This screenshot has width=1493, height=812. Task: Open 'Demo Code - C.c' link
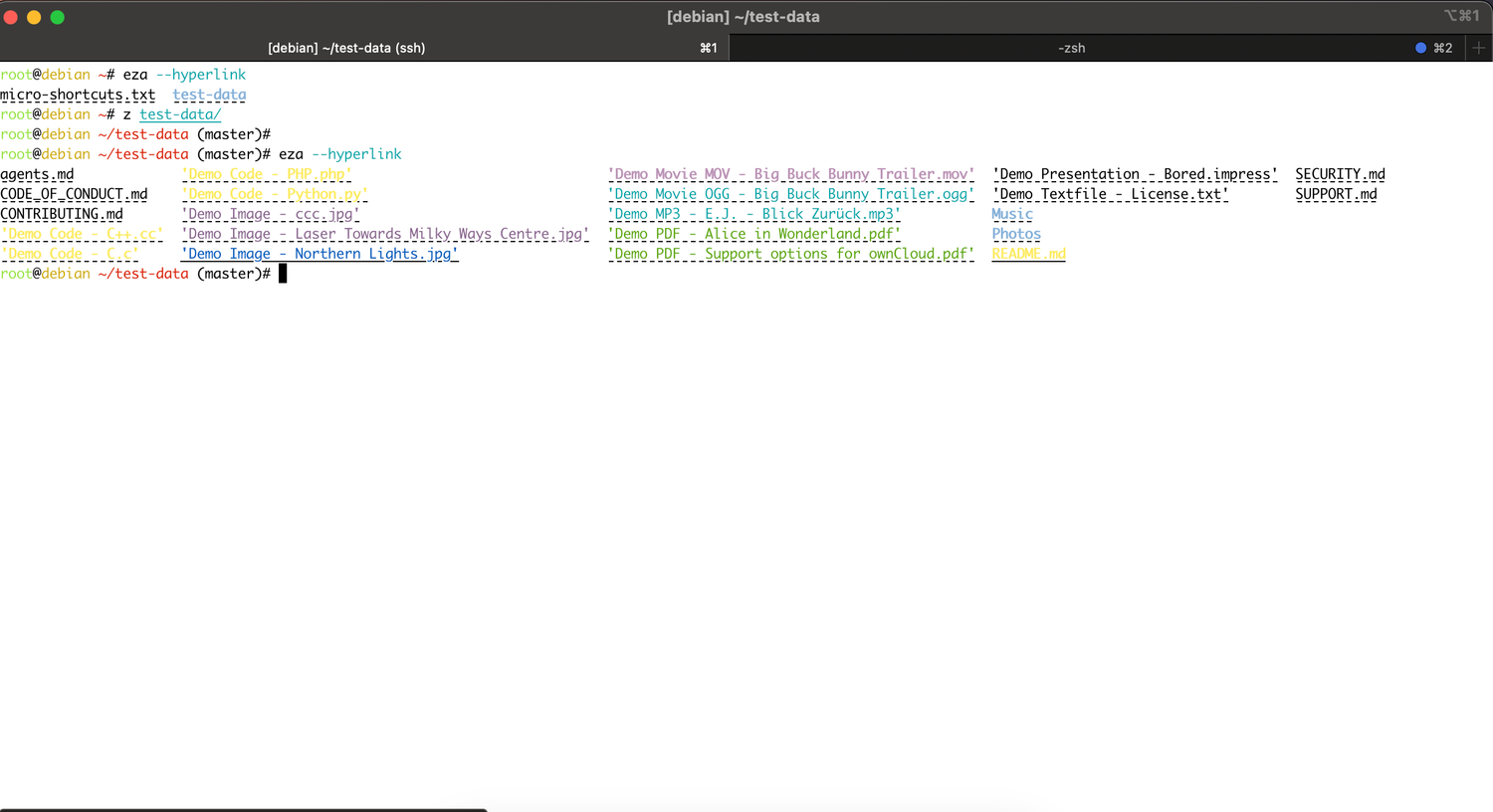[70, 254]
